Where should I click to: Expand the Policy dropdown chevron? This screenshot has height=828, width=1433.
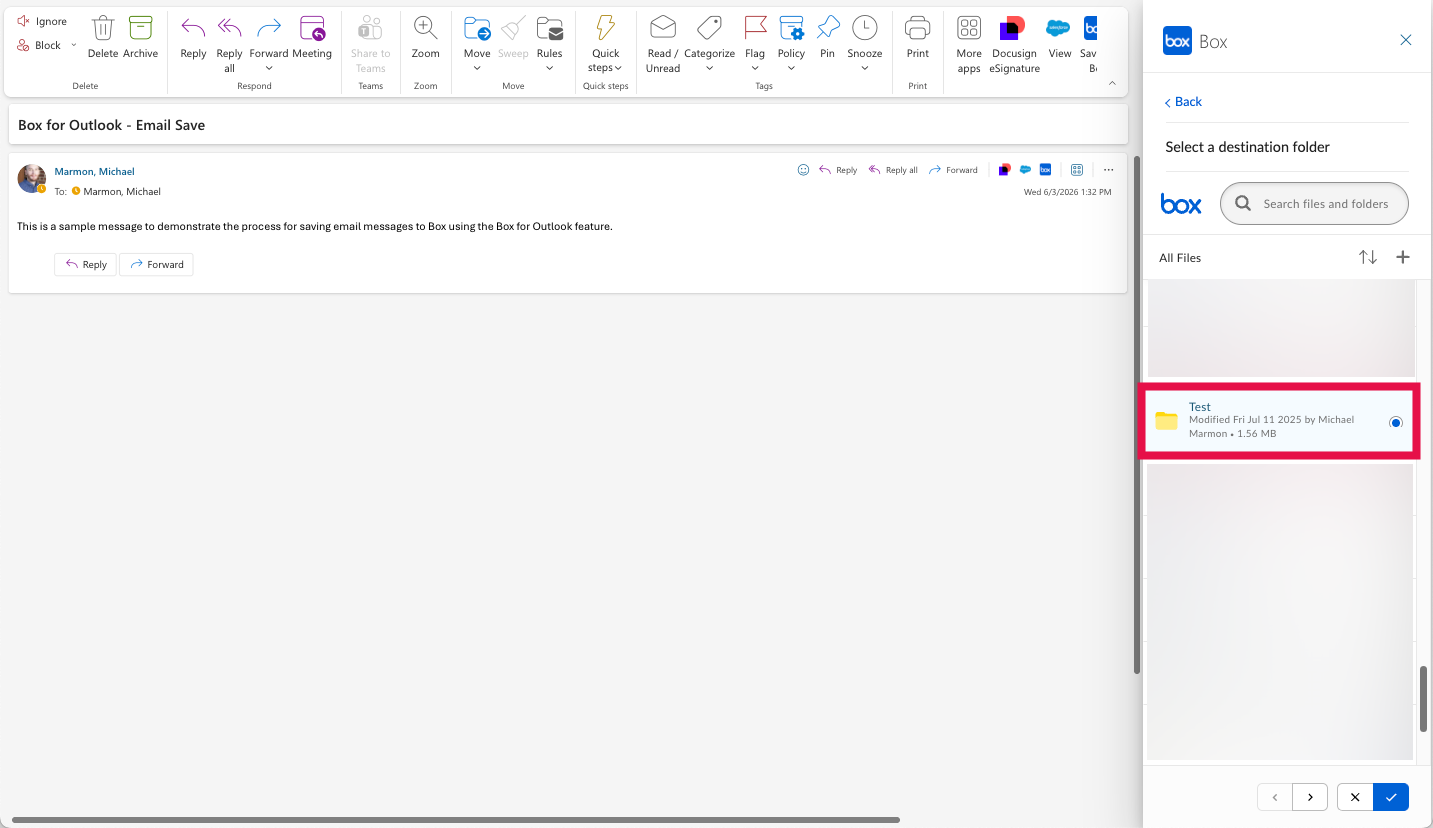pyautogui.click(x=791, y=68)
